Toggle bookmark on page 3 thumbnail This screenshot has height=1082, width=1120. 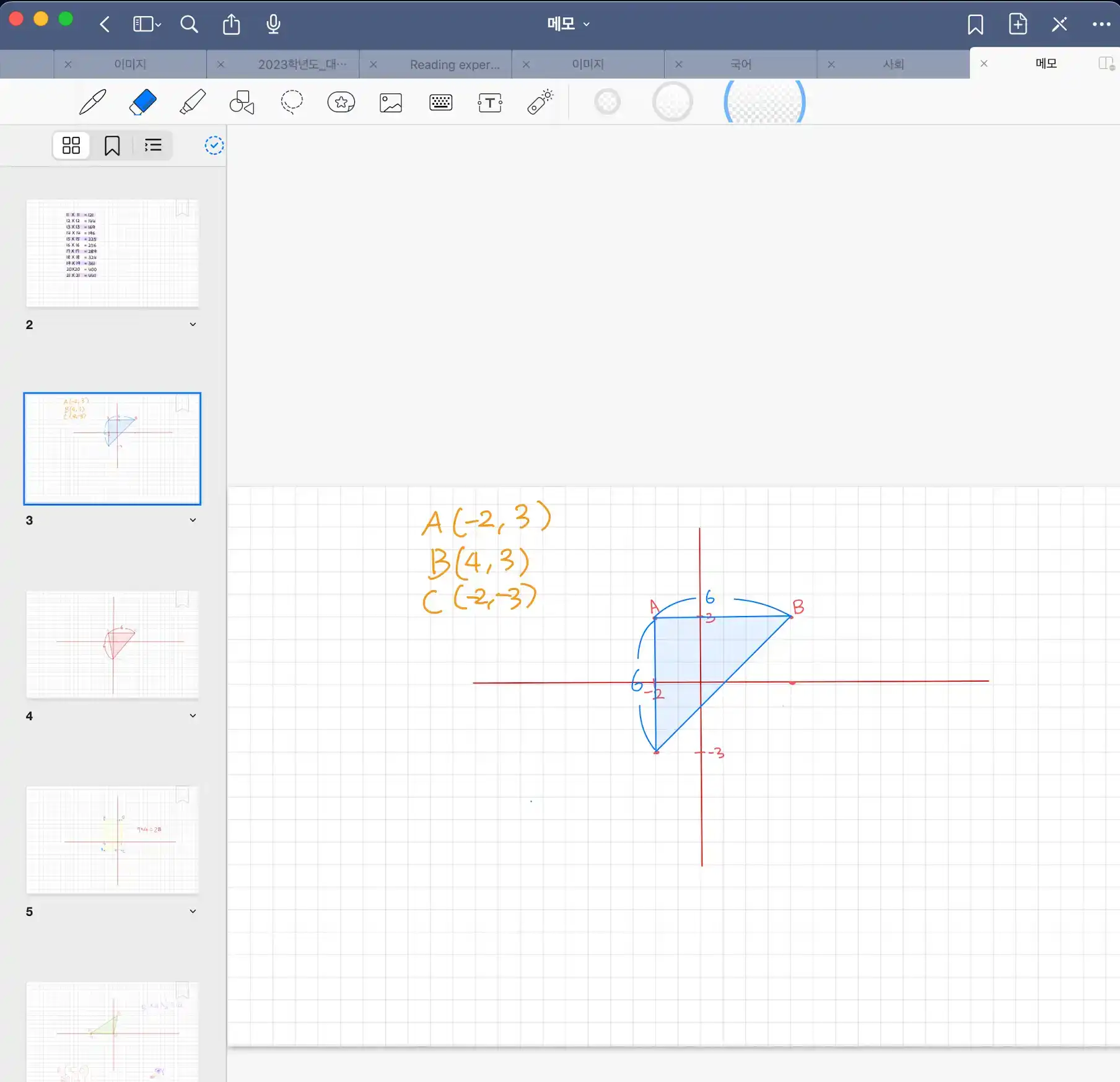[182, 403]
